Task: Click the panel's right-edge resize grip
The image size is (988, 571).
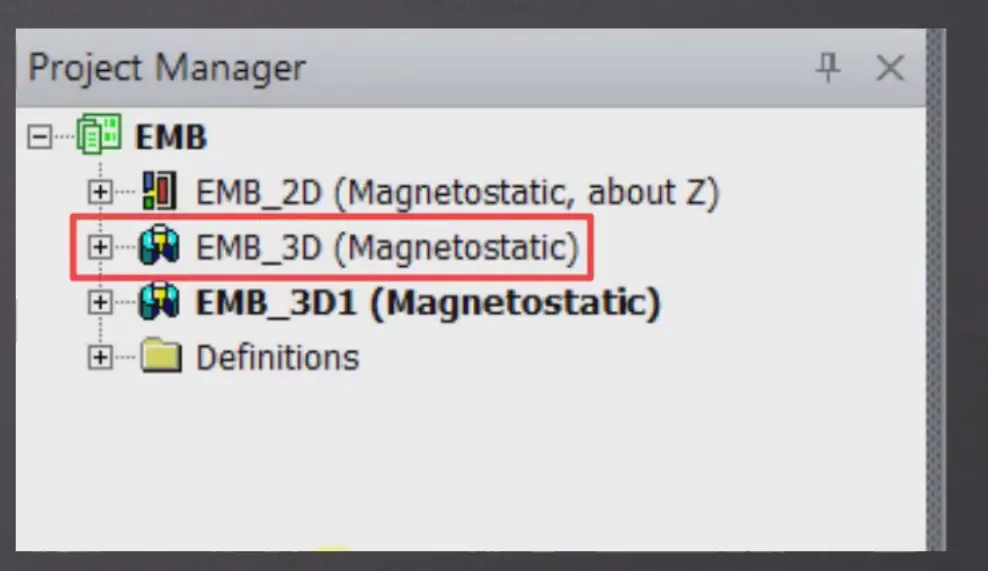Action: click(x=936, y=290)
